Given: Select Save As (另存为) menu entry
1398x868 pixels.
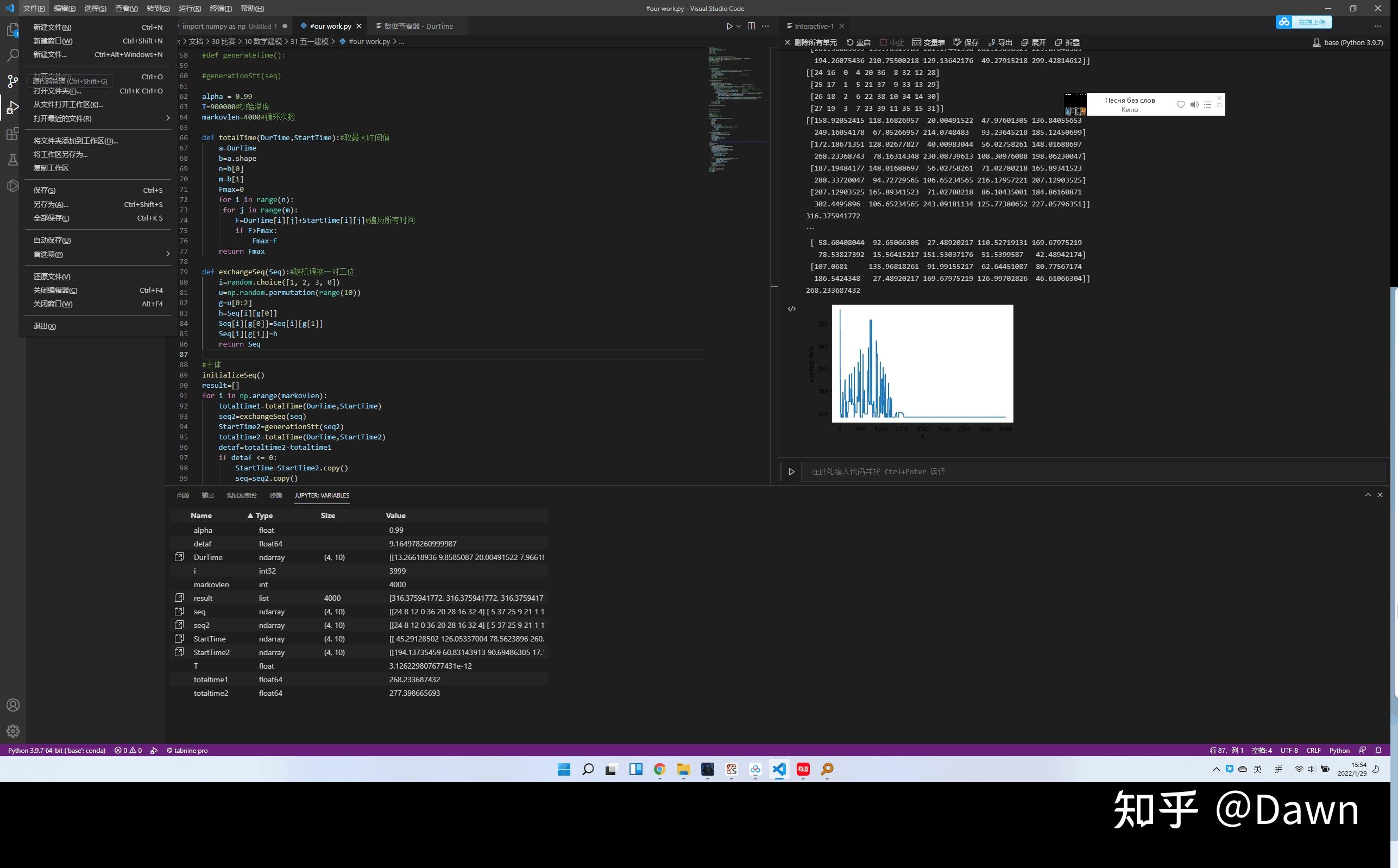Looking at the screenshot, I should click(x=51, y=204).
